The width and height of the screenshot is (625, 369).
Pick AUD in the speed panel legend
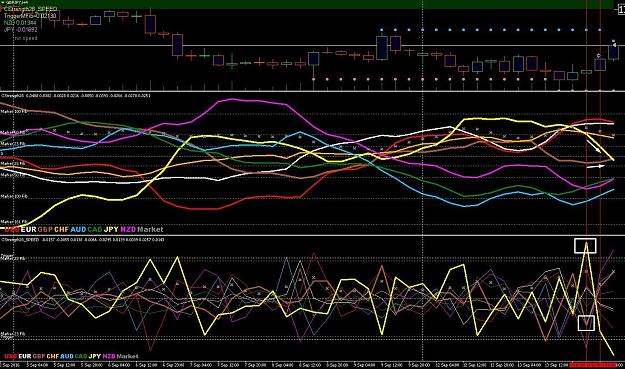[67, 356]
